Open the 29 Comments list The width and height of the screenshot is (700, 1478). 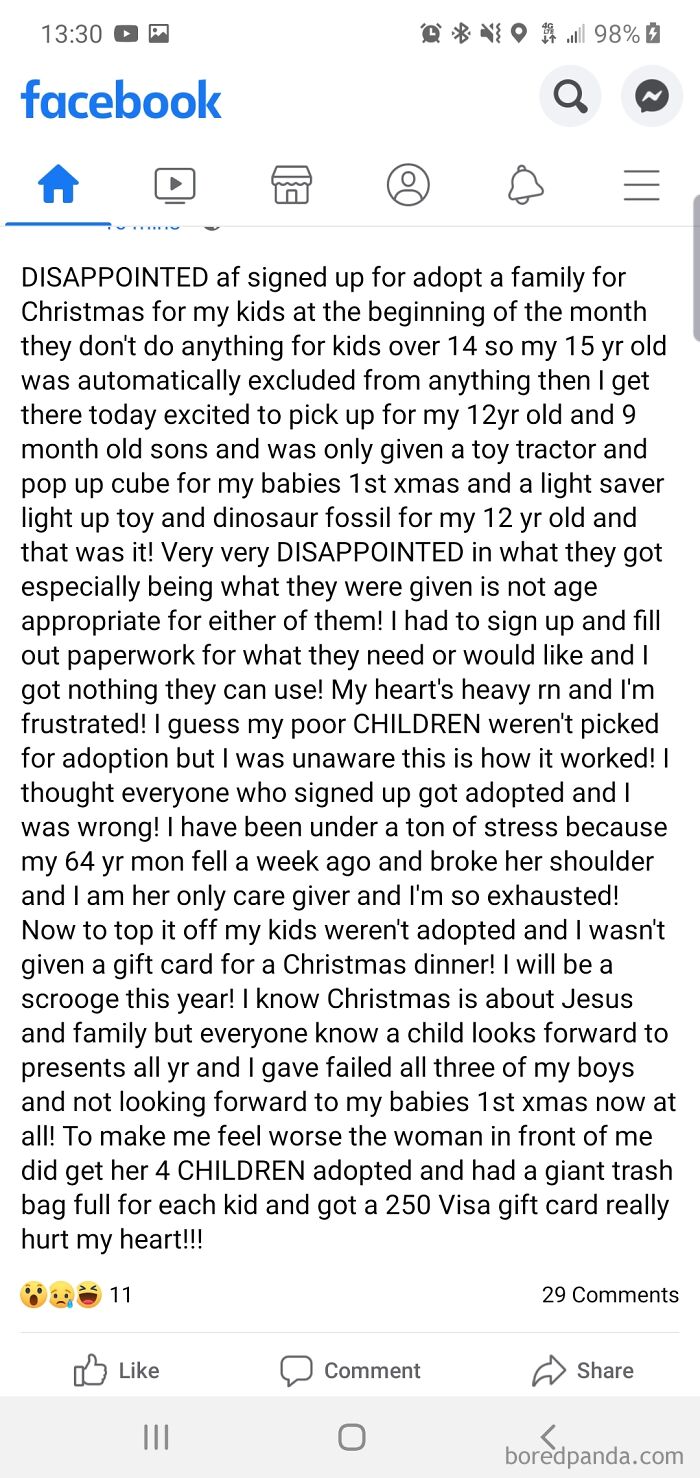point(608,1294)
